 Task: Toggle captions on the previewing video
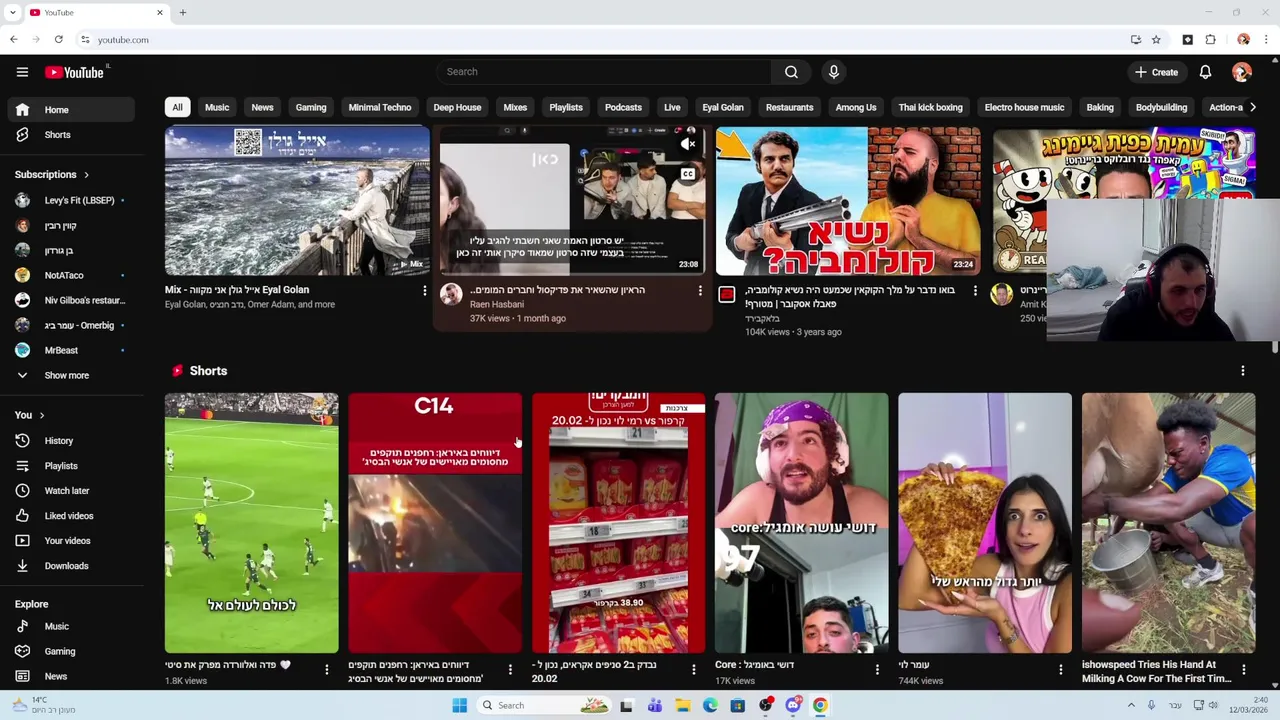[688, 174]
